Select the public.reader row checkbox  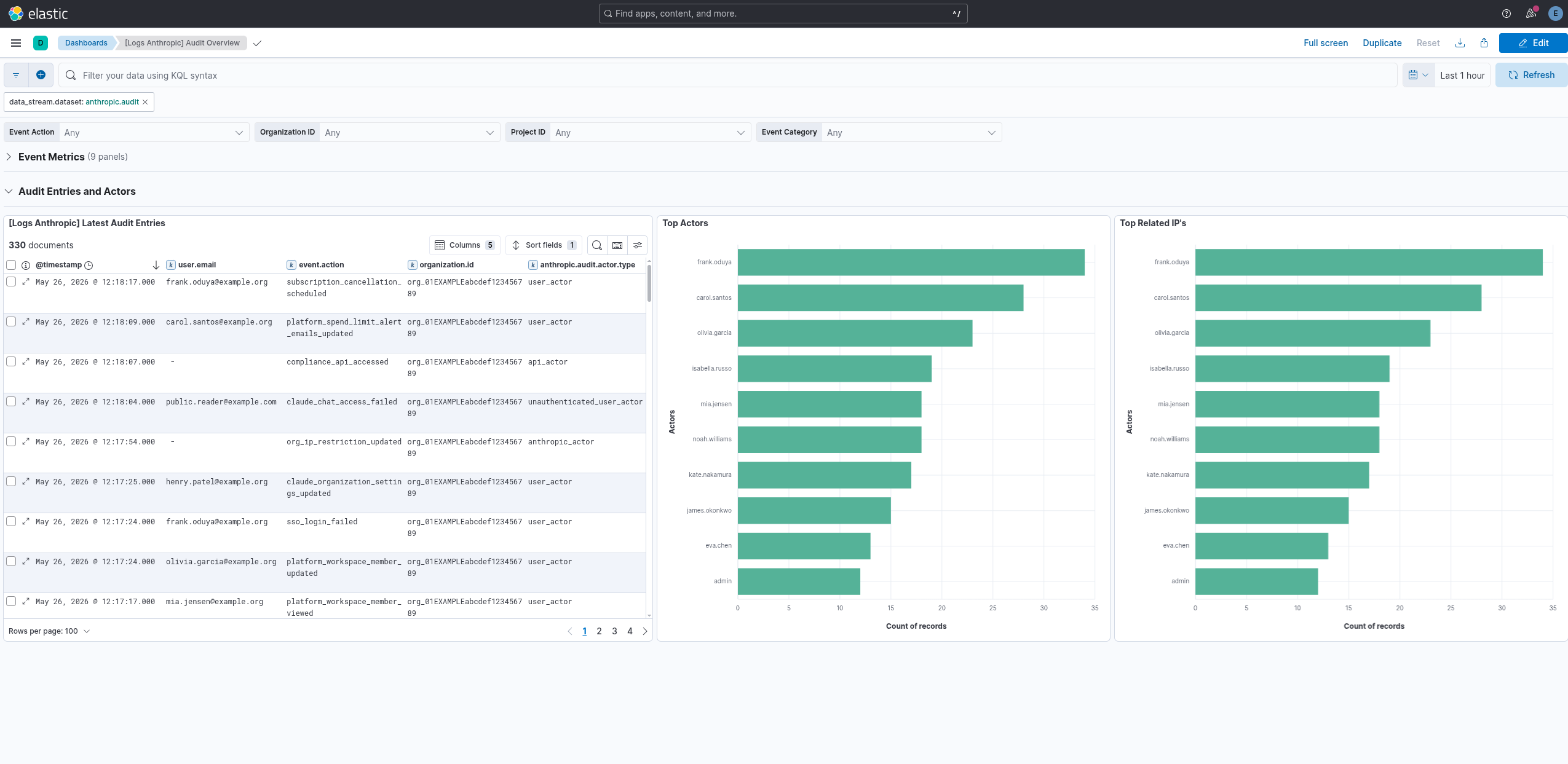click(x=11, y=401)
